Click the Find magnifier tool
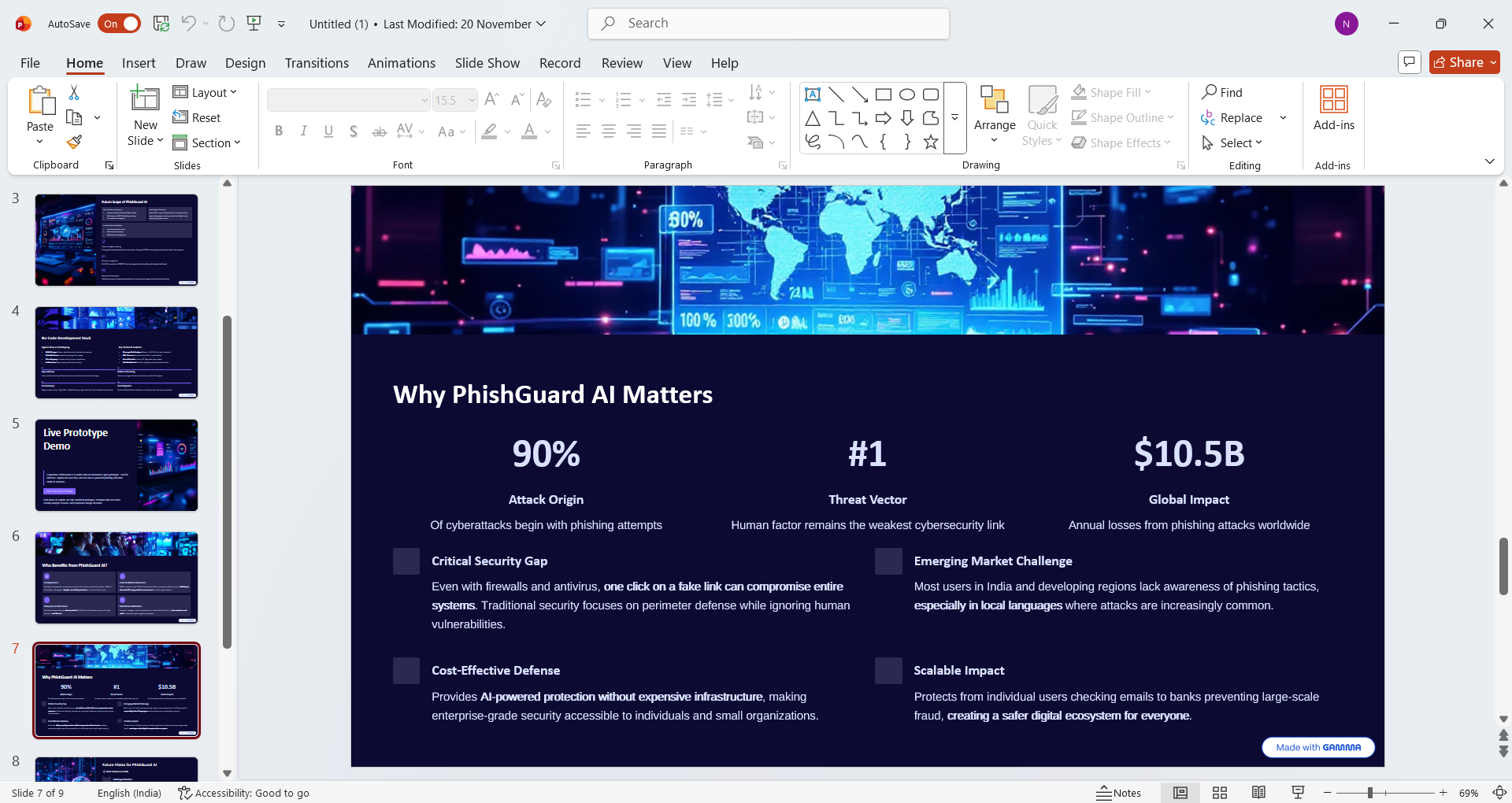Viewport: 1512px width, 803px height. click(x=1222, y=93)
